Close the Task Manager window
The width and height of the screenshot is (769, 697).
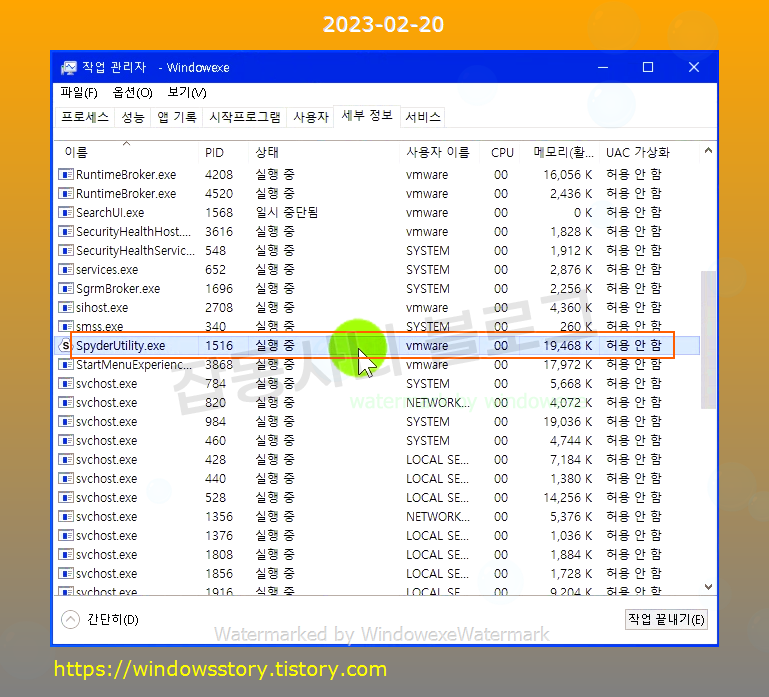693,67
